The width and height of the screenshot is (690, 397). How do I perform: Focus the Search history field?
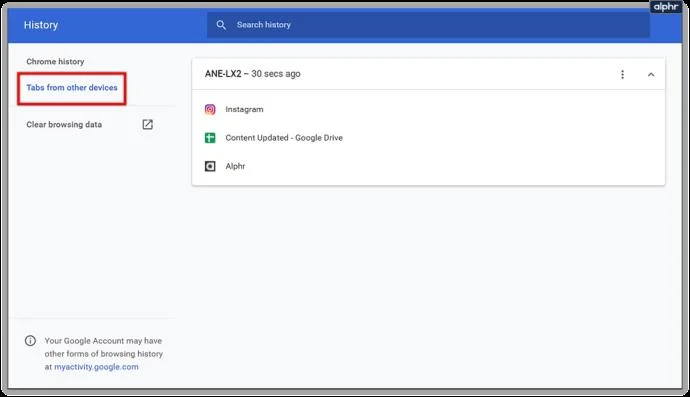[x=428, y=25]
